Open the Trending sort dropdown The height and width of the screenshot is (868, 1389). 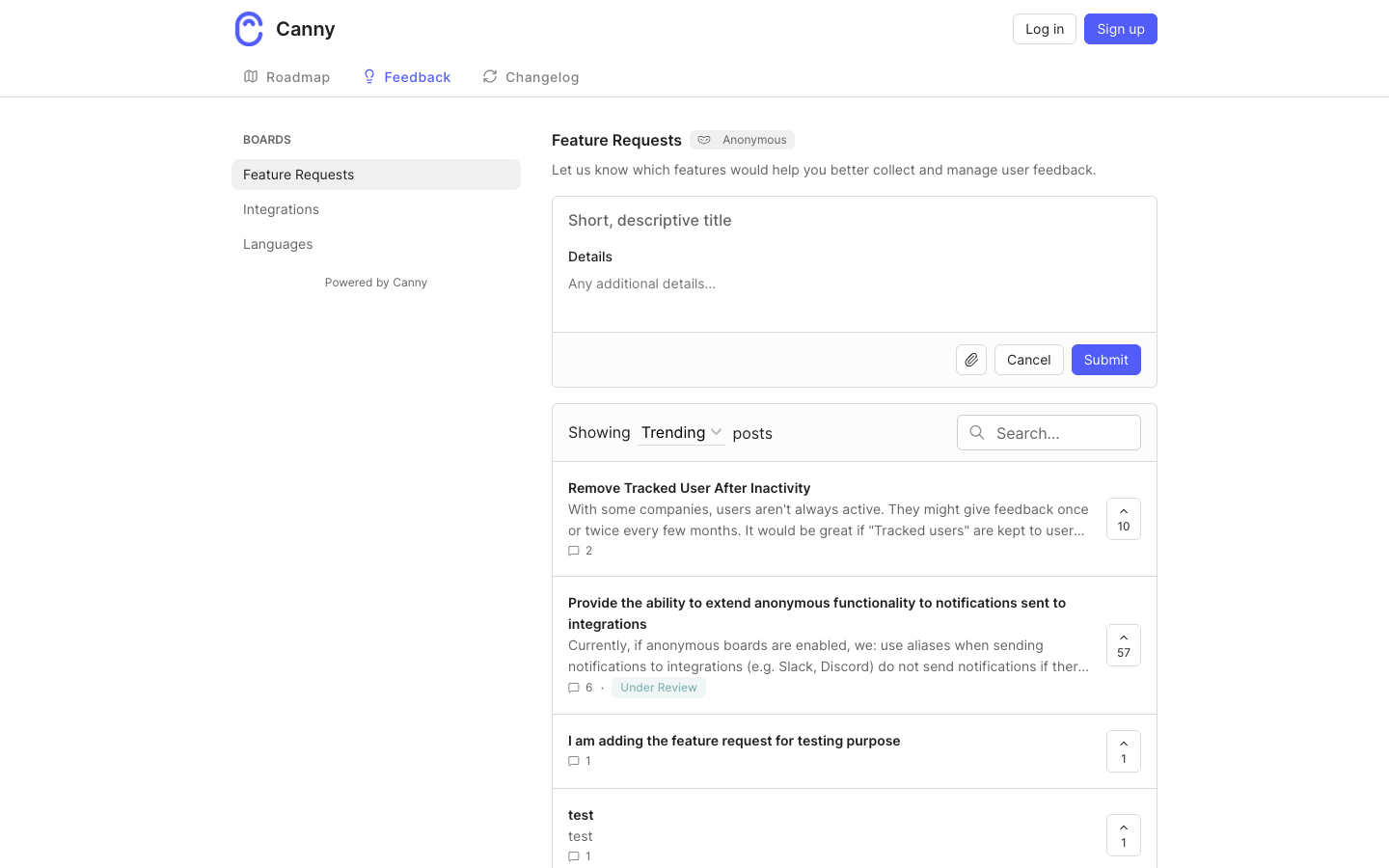pyautogui.click(x=682, y=432)
